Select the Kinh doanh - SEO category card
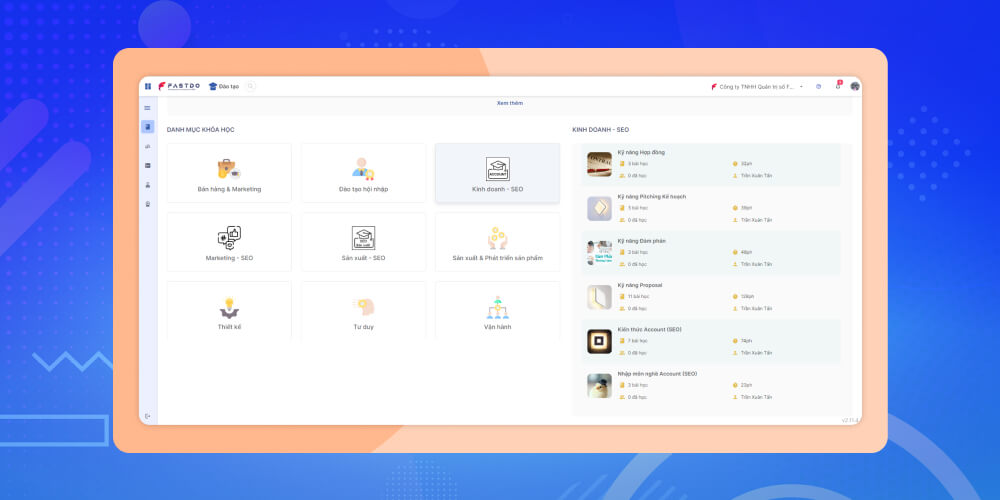This screenshot has width=1000, height=500. [497, 173]
